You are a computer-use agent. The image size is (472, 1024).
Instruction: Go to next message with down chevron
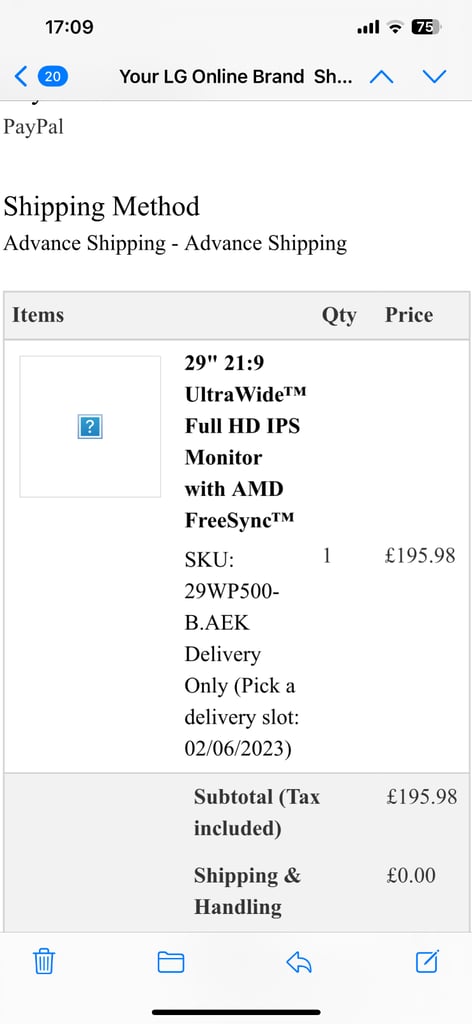(x=434, y=77)
